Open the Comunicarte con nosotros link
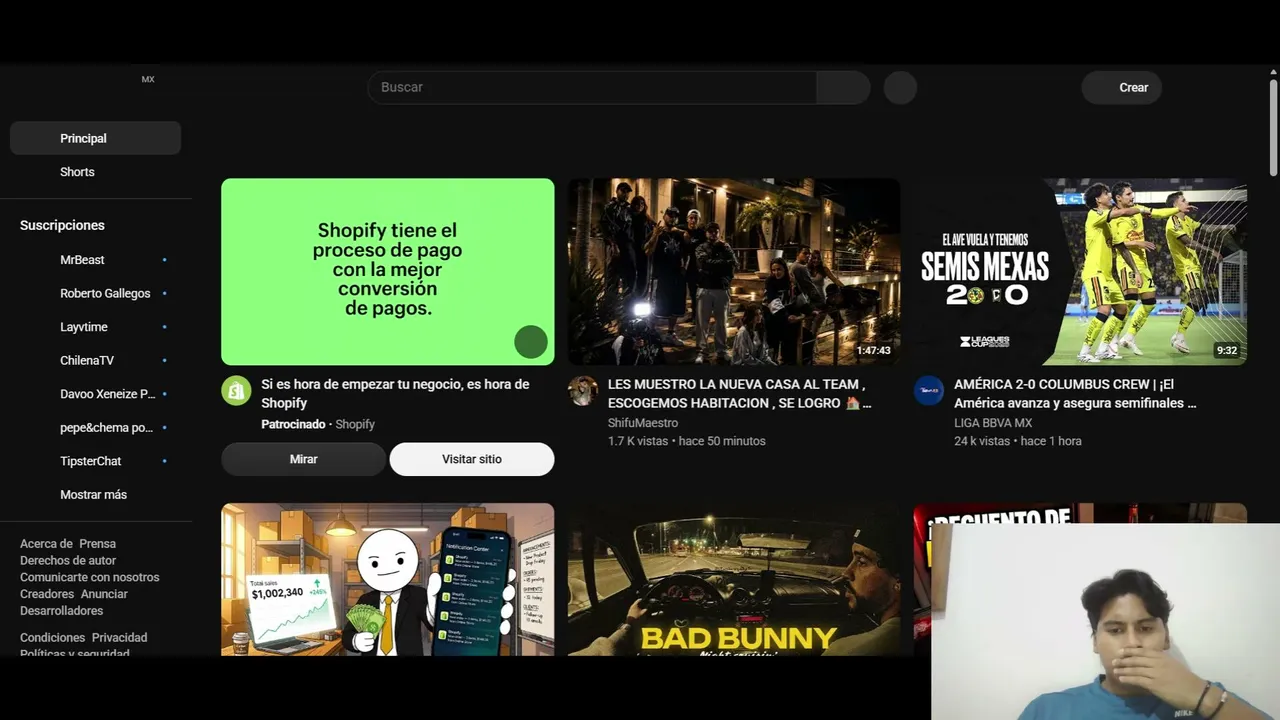The width and height of the screenshot is (1280, 720). click(90, 577)
